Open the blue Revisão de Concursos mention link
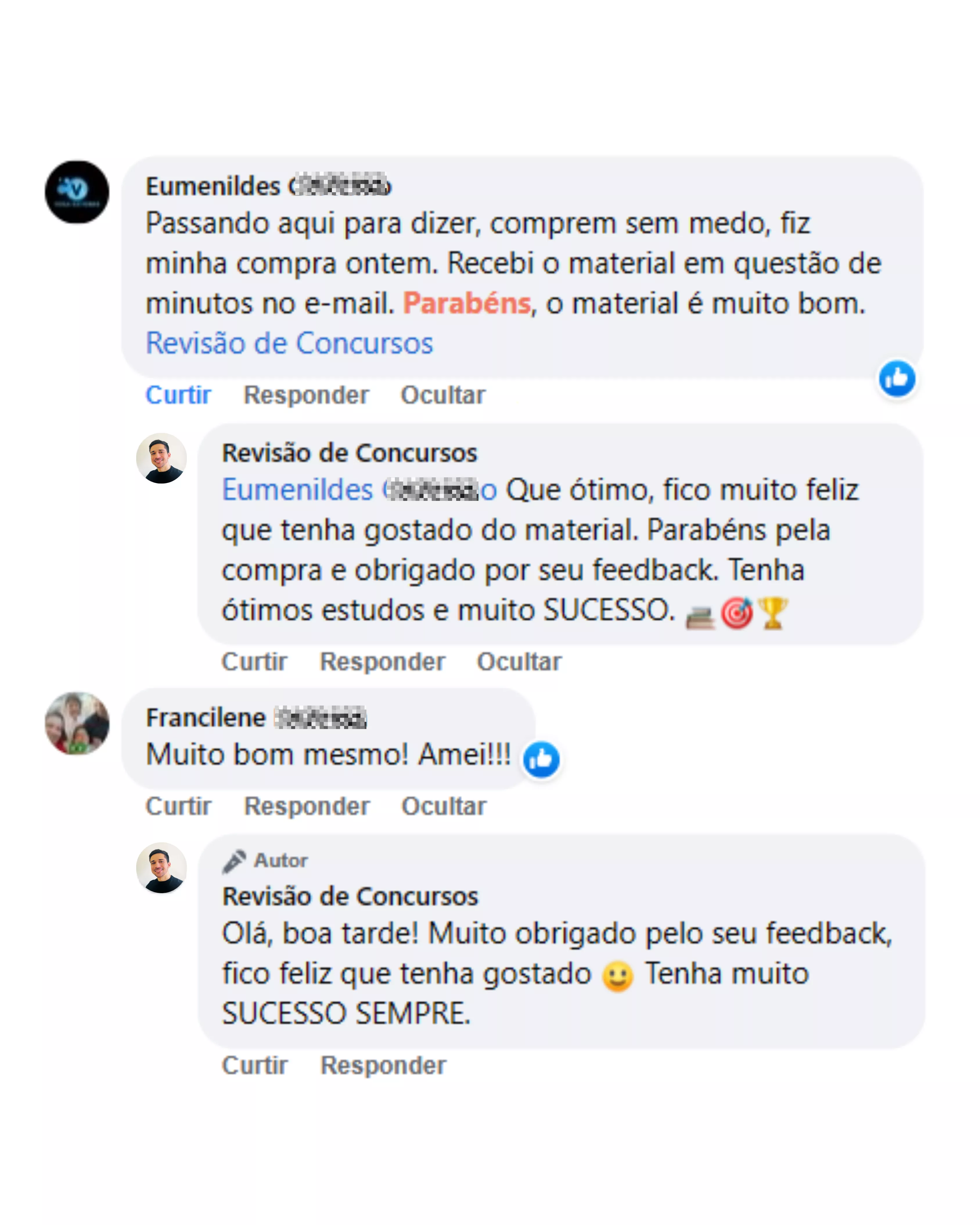 [289, 343]
